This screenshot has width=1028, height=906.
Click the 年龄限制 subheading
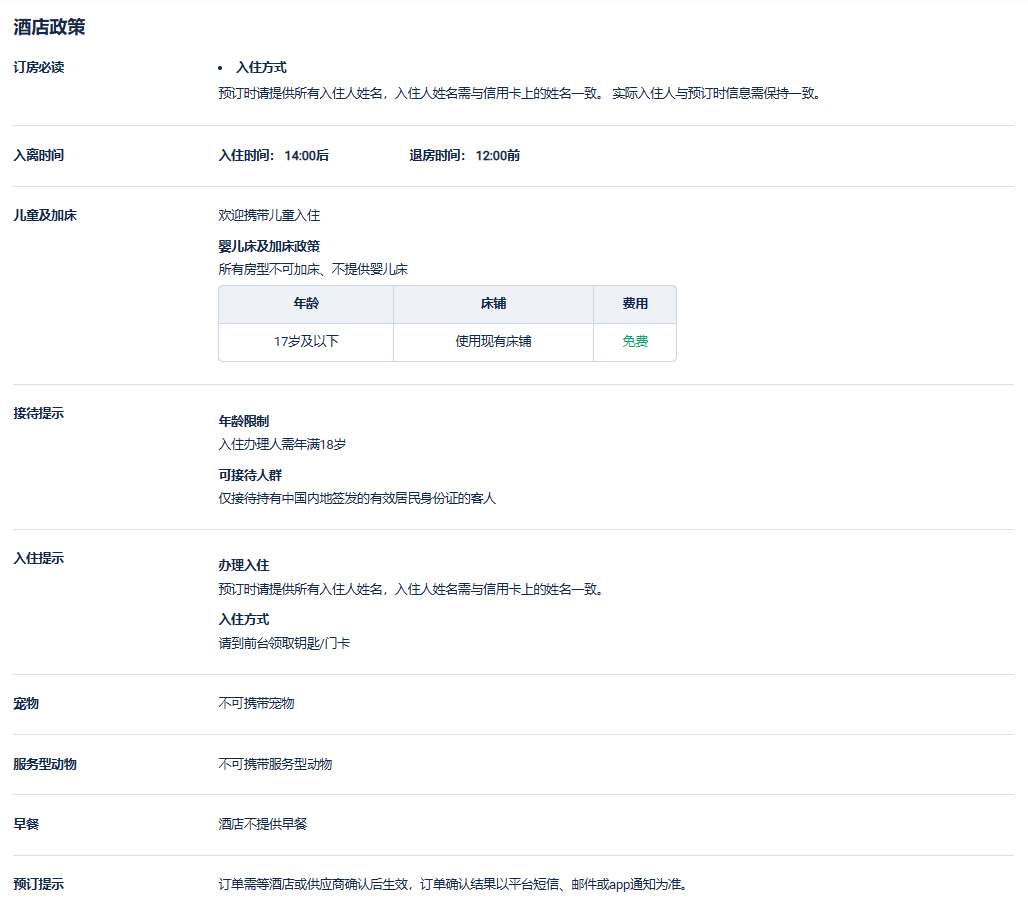coord(243,421)
